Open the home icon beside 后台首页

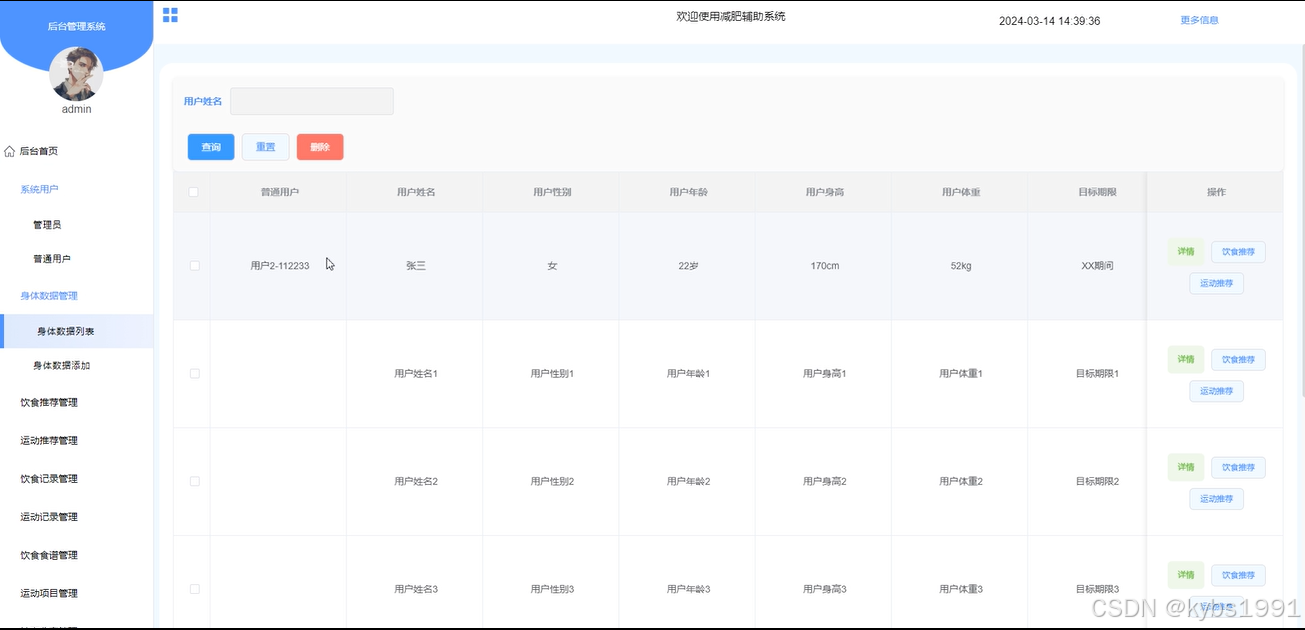(10, 152)
